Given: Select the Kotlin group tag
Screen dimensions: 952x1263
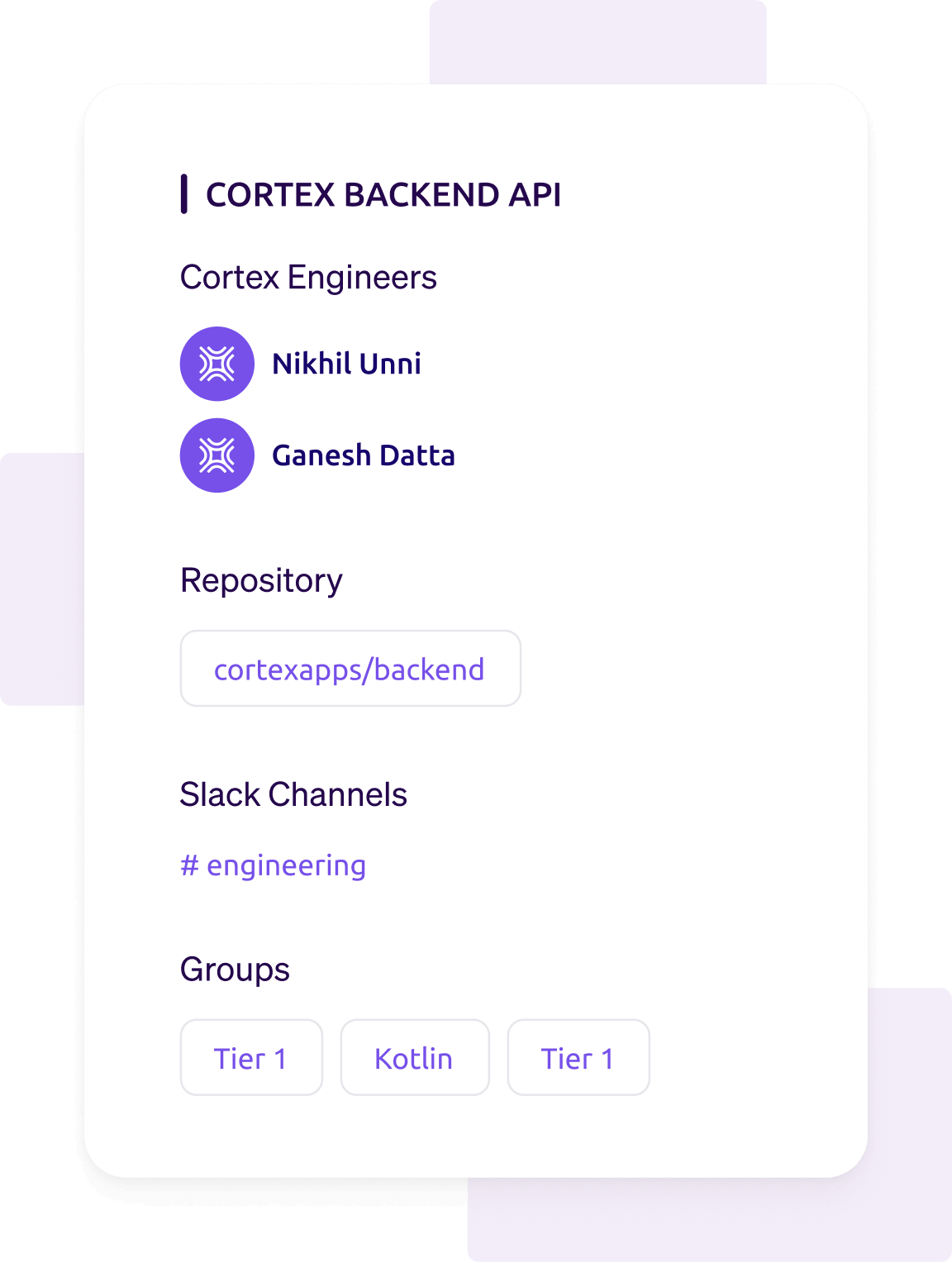Looking at the screenshot, I should pyautogui.click(x=414, y=1058).
